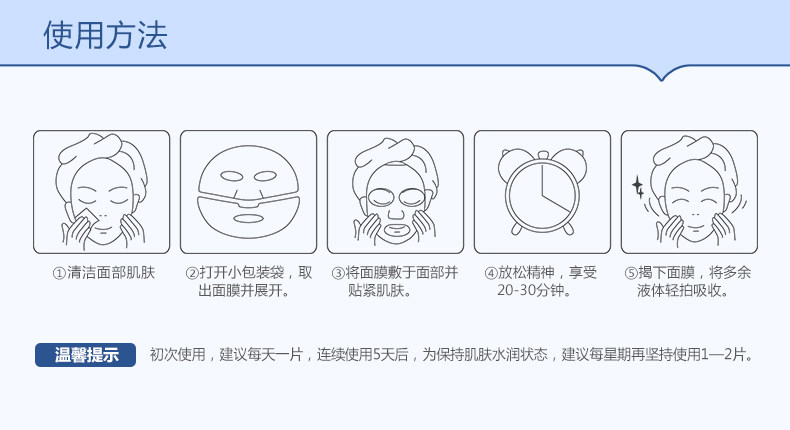Image resolution: width=790 pixels, height=430 pixels.
Task: Select step ② 打开小包装袋 caption
Action: coord(249,281)
